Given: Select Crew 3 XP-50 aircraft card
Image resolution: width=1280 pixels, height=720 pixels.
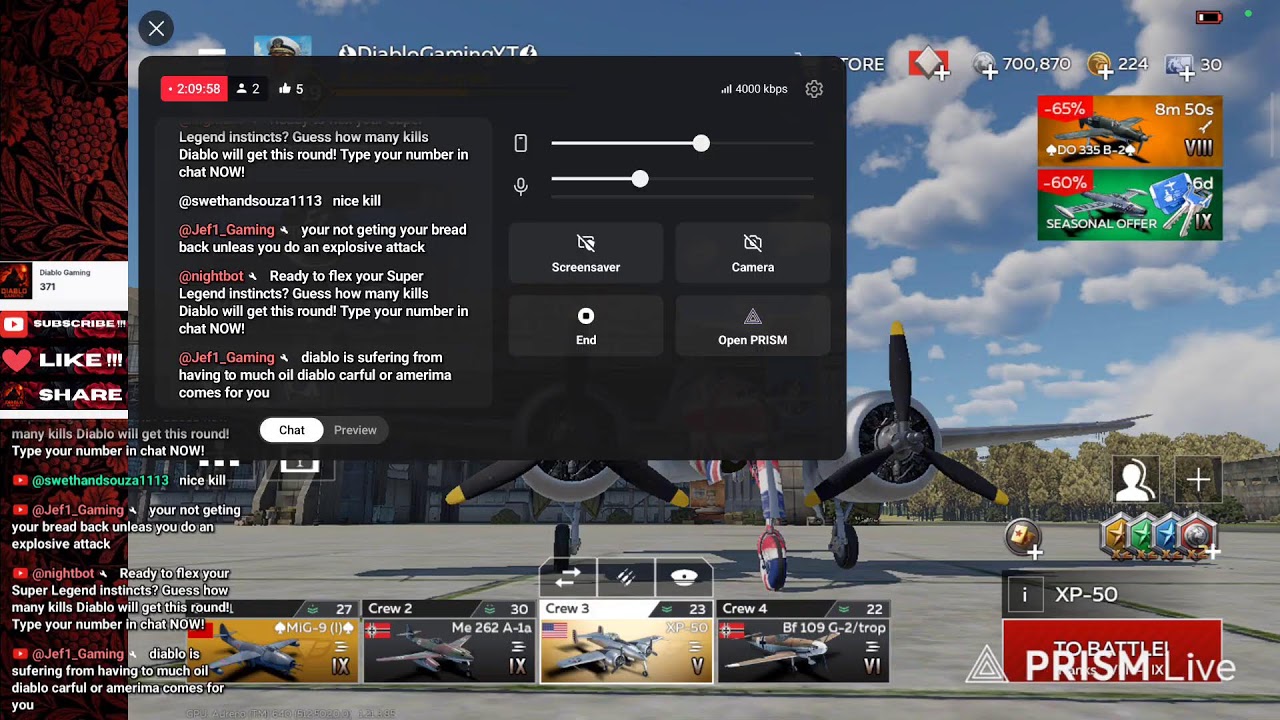Looking at the screenshot, I should click(626, 642).
